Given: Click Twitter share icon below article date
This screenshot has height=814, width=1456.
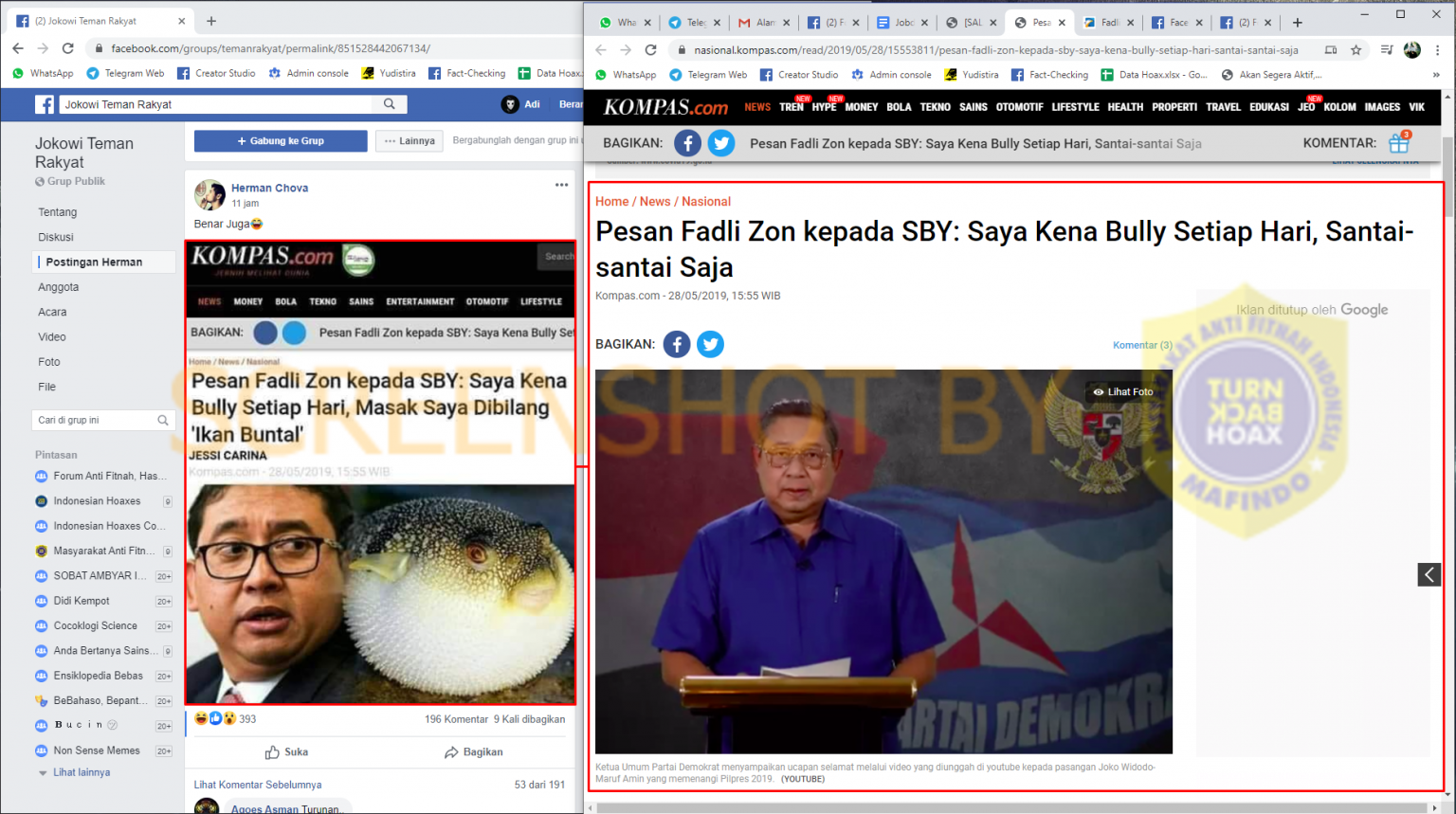Looking at the screenshot, I should 710,344.
